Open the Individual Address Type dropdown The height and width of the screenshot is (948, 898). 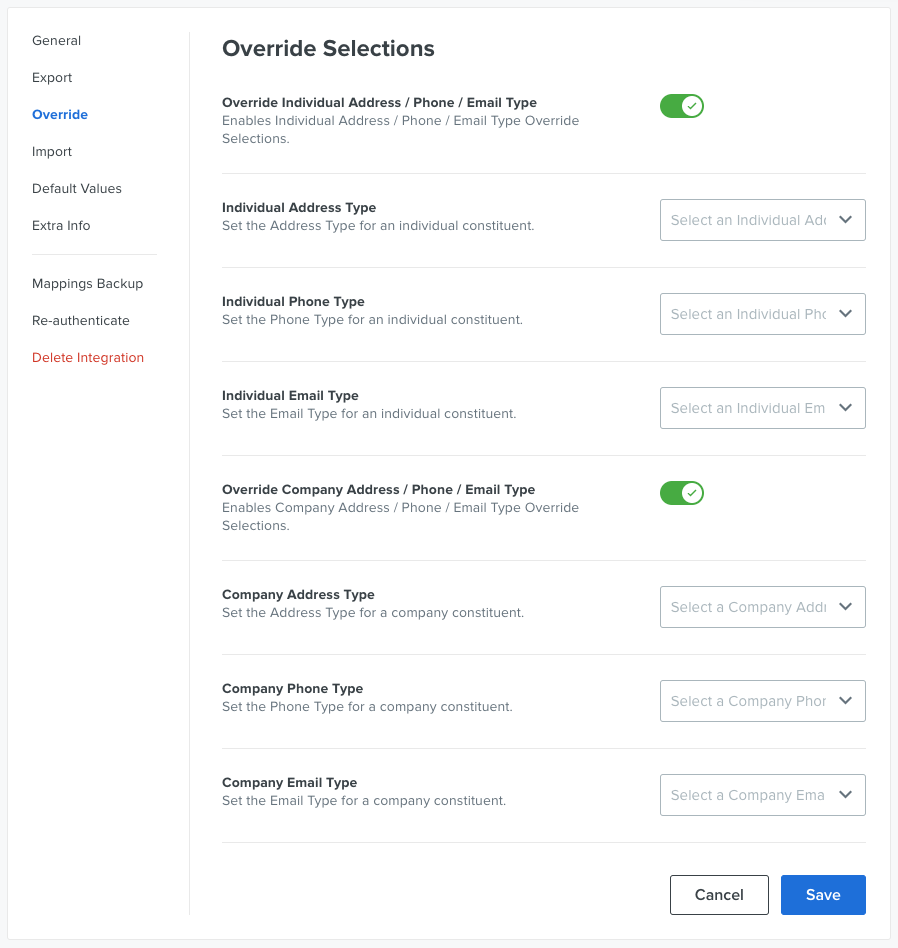coord(763,220)
